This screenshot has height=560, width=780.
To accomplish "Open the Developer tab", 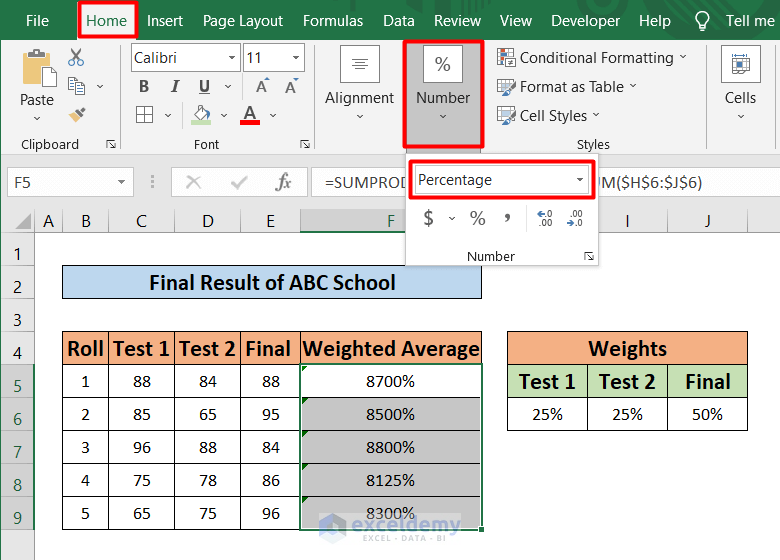I will coord(585,21).
